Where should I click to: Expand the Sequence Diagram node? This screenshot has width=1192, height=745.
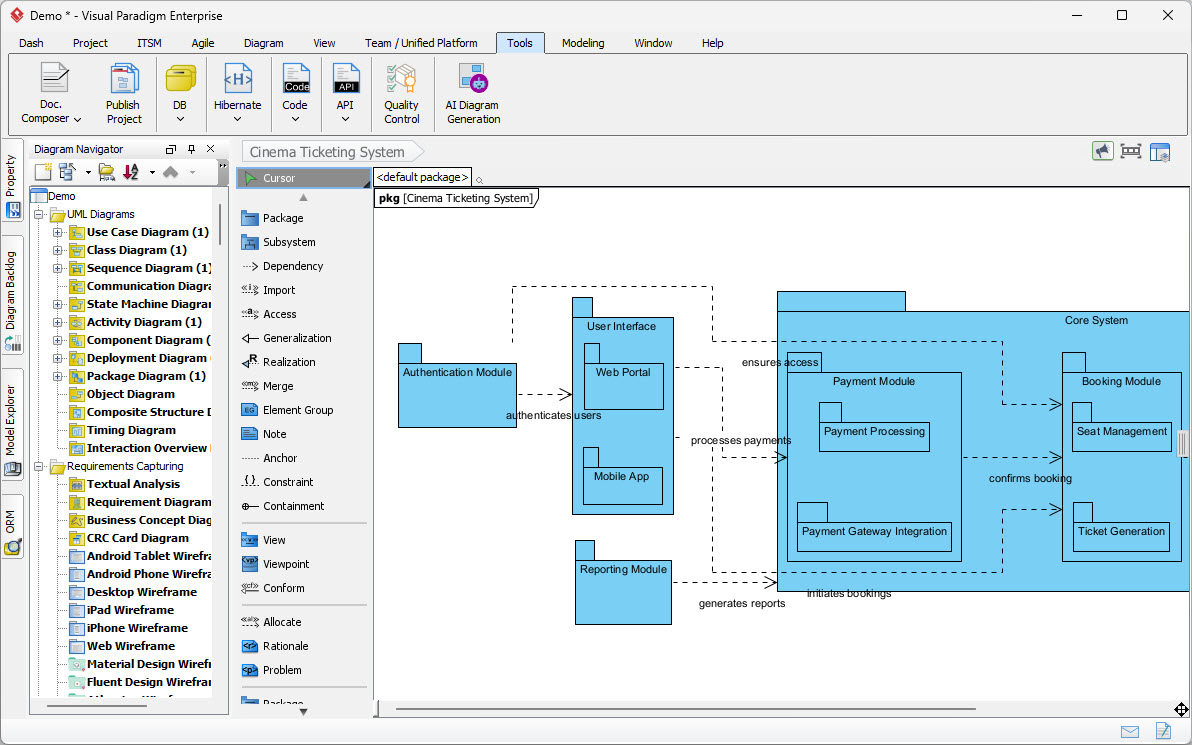(58, 268)
